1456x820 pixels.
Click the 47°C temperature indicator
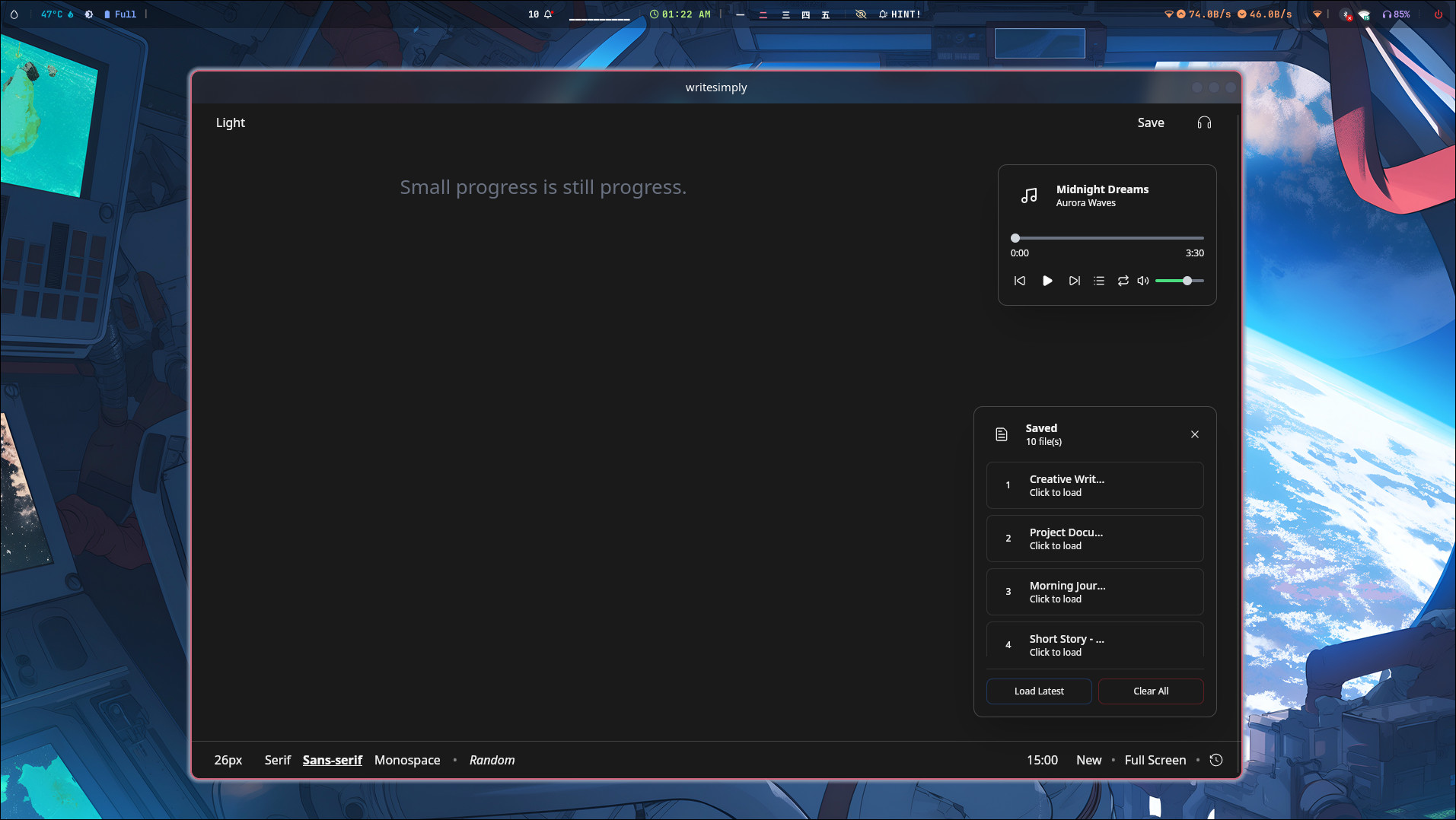(57, 14)
